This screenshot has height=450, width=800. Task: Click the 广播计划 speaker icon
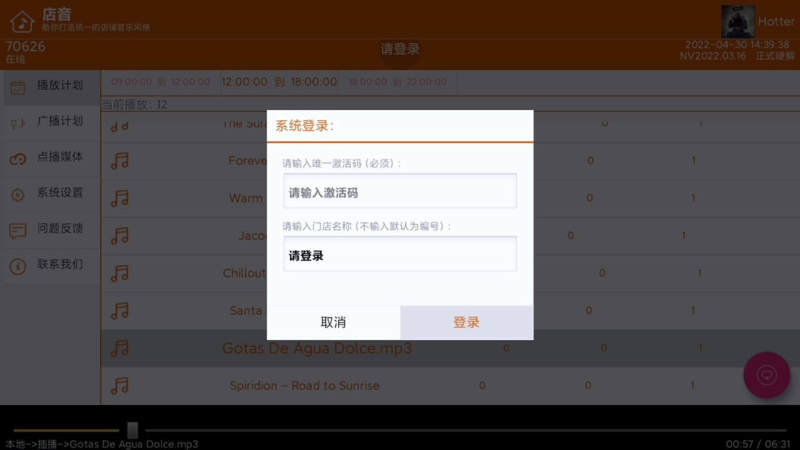18,122
